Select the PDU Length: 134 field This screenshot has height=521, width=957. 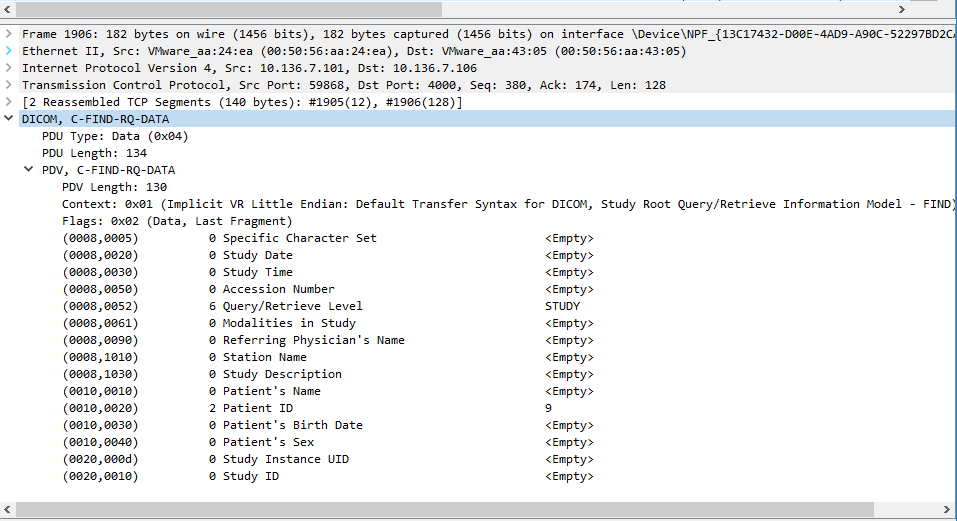(x=94, y=153)
